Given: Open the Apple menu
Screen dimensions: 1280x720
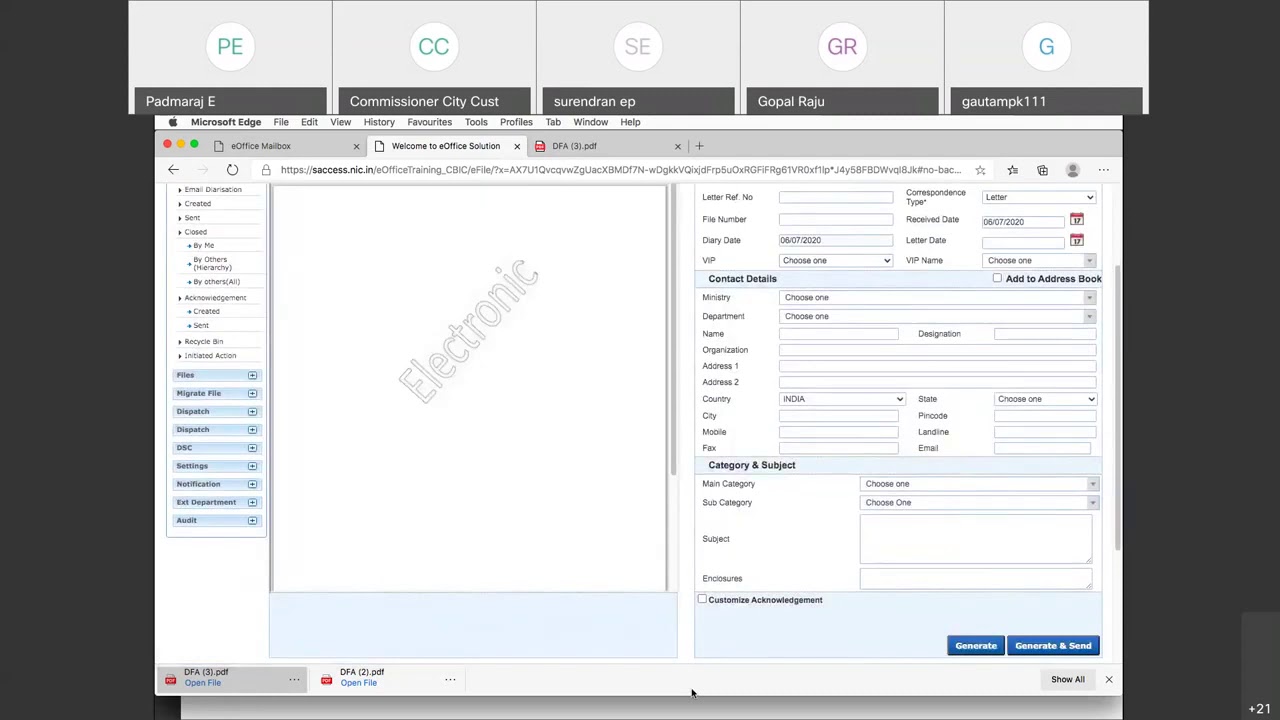Looking at the screenshot, I should [x=172, y=122].
